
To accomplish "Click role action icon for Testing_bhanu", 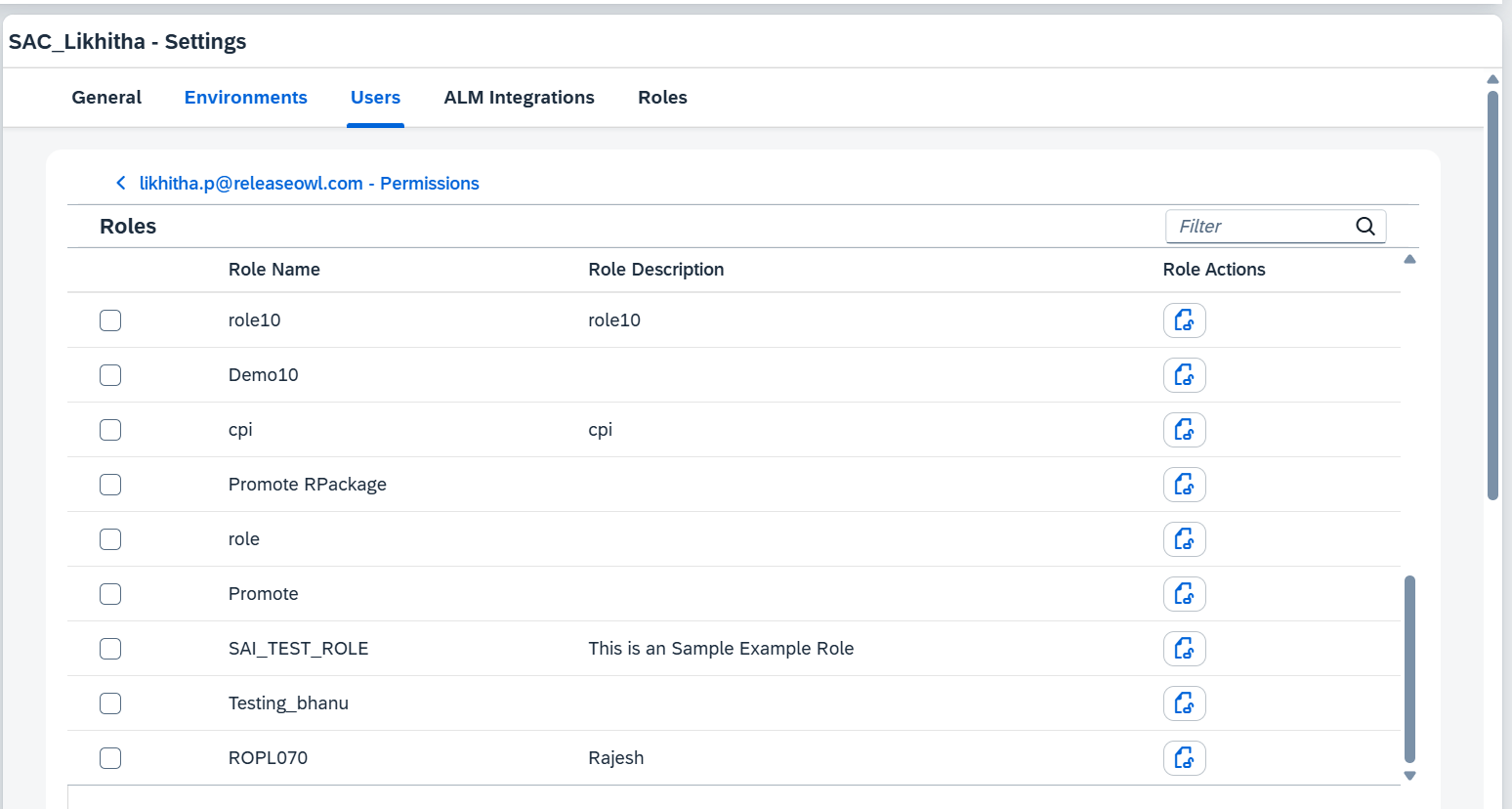I will click(1184, 703).
